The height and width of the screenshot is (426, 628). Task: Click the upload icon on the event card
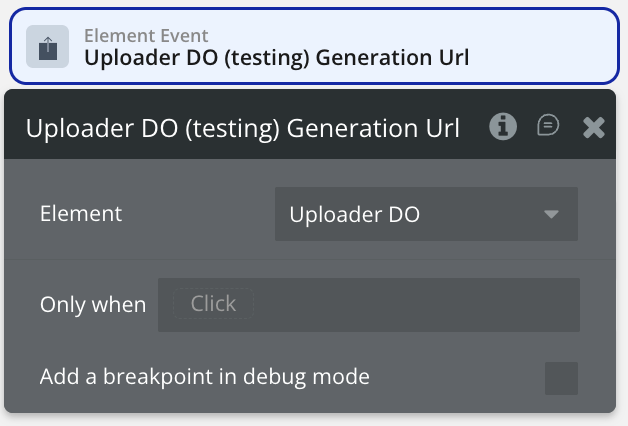47,47
